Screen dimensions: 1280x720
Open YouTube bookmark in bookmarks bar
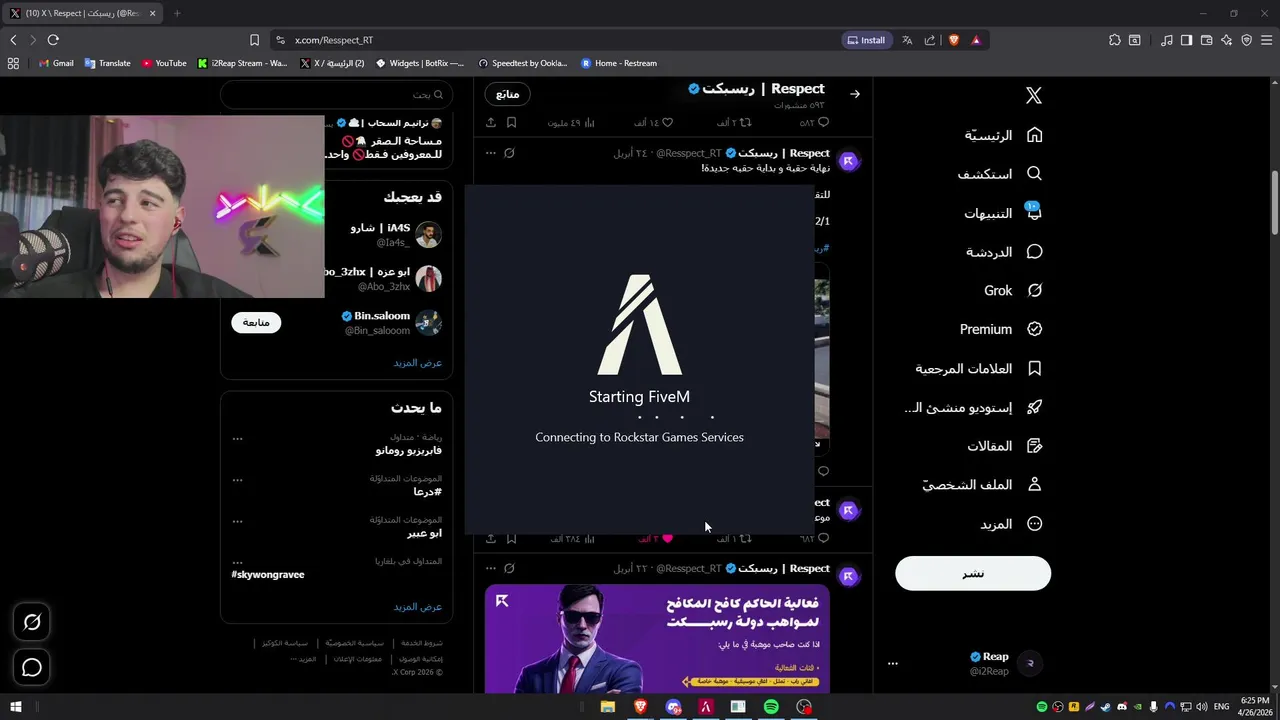click(164, 63)
